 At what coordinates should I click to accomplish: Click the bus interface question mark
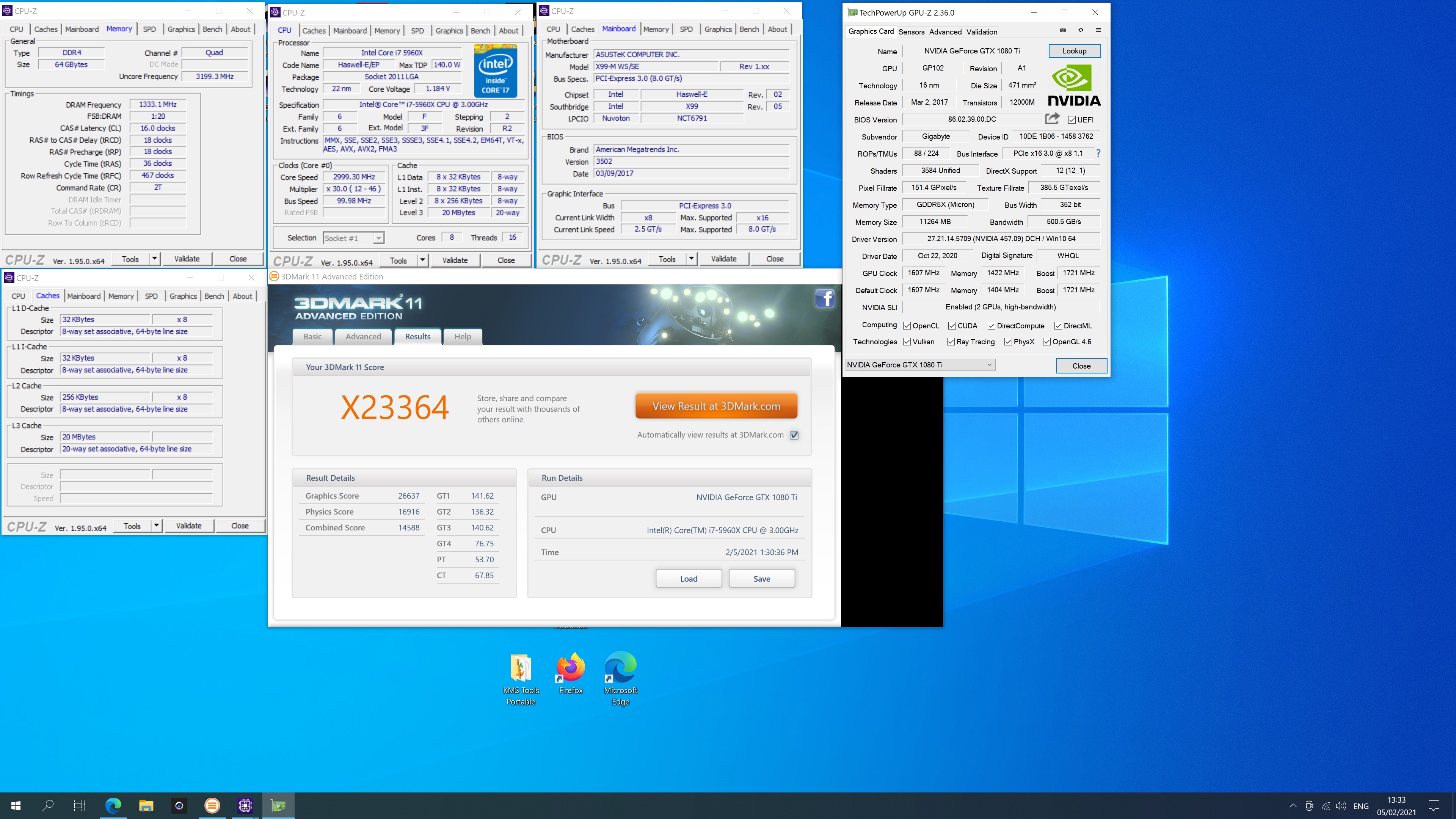click(x=1098, y=153)
